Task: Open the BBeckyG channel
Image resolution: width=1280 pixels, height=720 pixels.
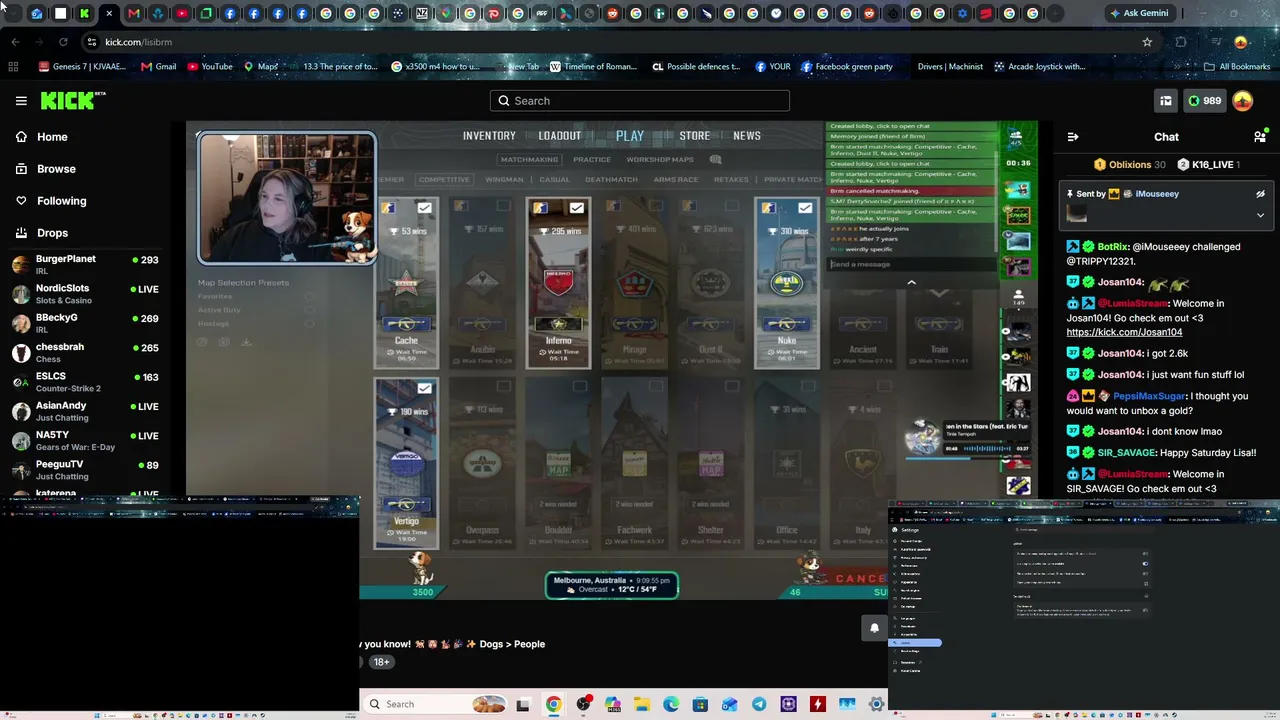Action: click(85, 322)
